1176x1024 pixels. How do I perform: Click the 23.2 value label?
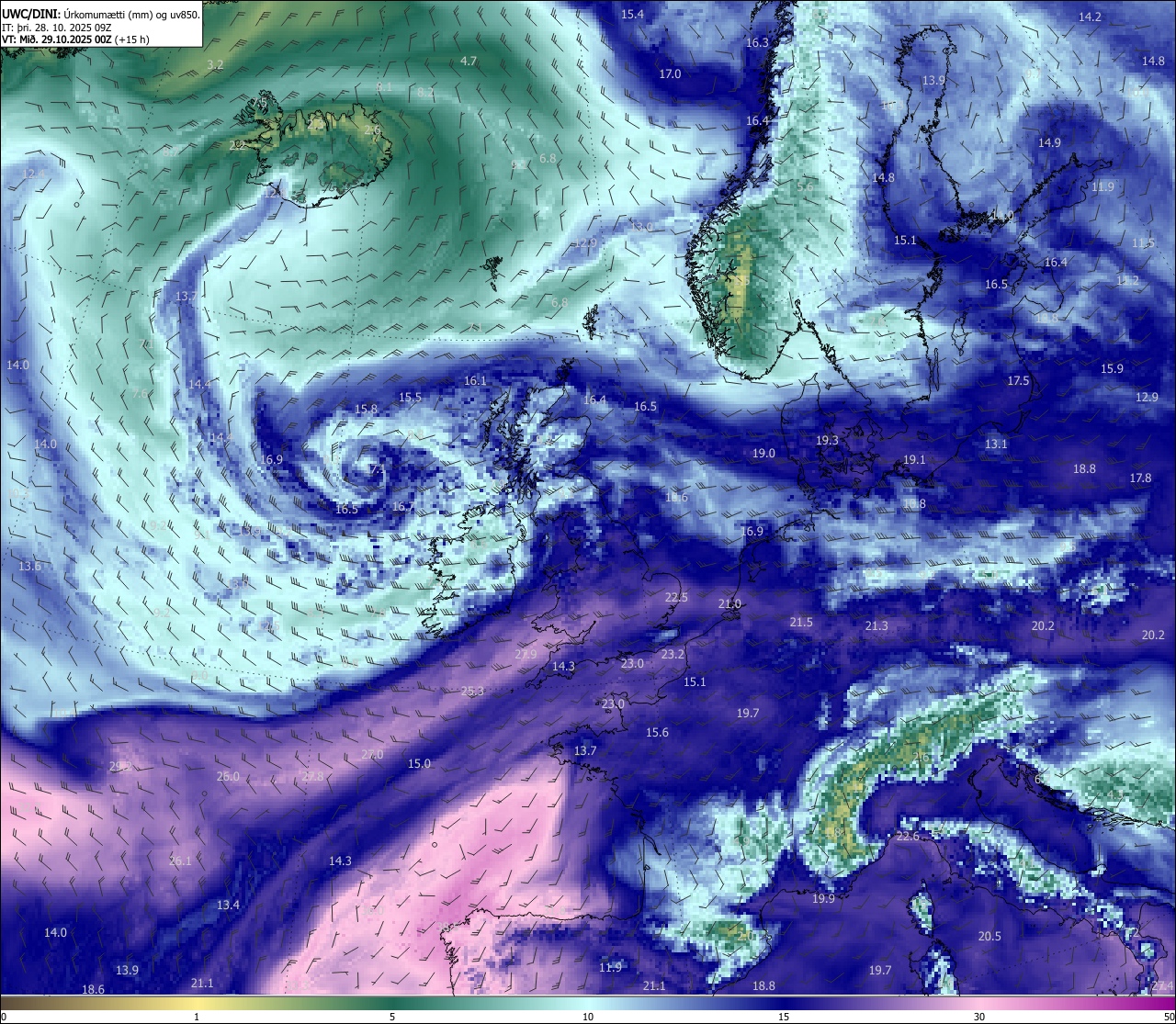[673, 654]
